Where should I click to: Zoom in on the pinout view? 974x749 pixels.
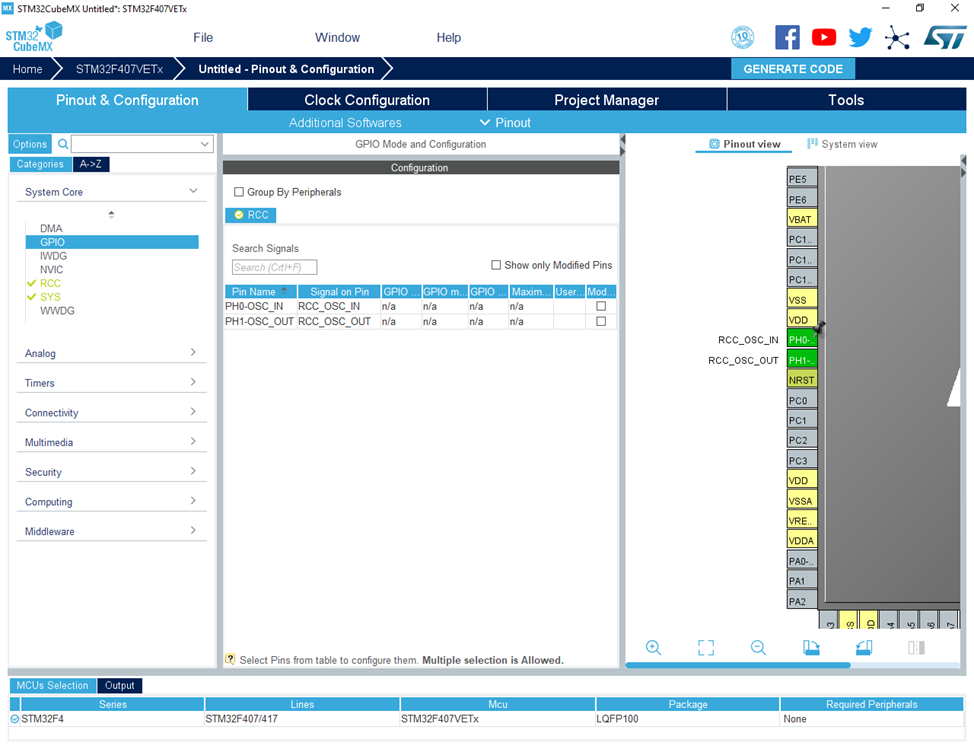653,648
